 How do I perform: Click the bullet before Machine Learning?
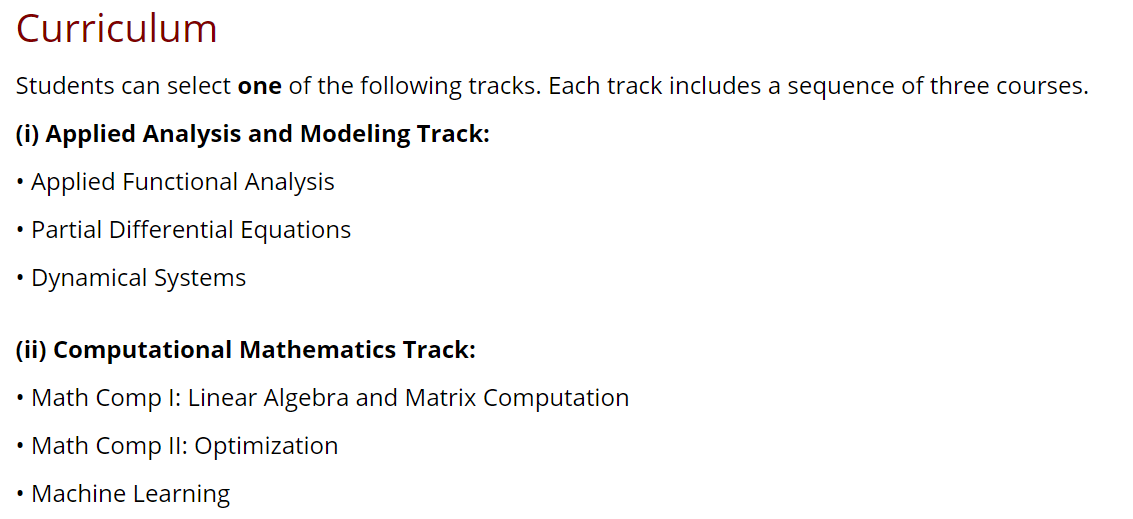tap(20, 496)
